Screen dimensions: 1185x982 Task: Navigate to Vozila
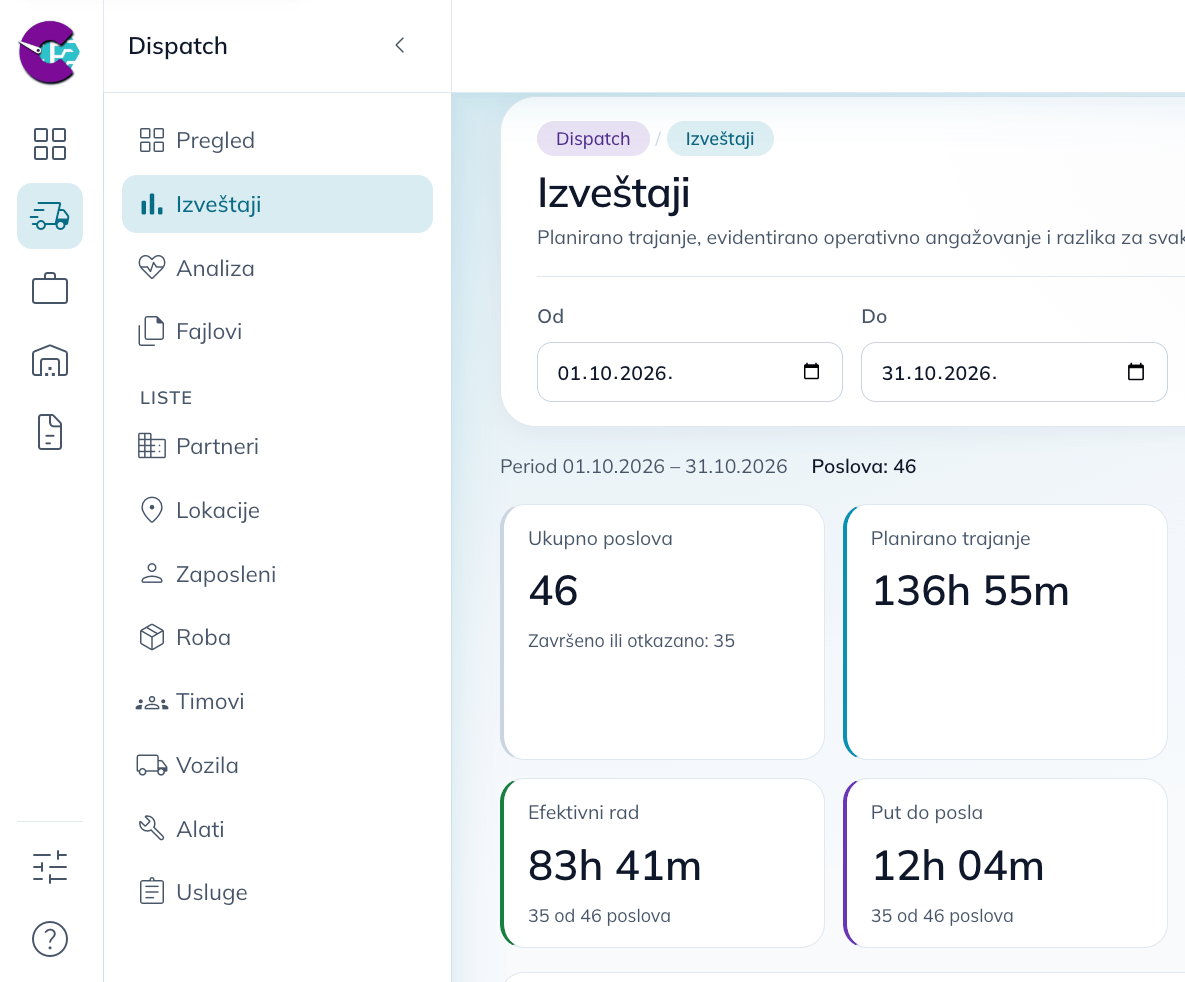(277, 765)
